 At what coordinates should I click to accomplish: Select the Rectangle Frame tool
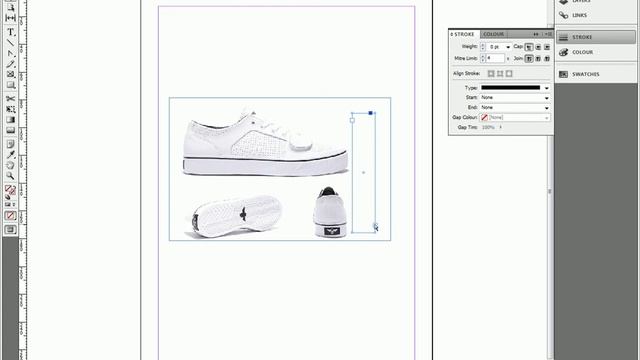pyautogui.click(x=11, y=75)
